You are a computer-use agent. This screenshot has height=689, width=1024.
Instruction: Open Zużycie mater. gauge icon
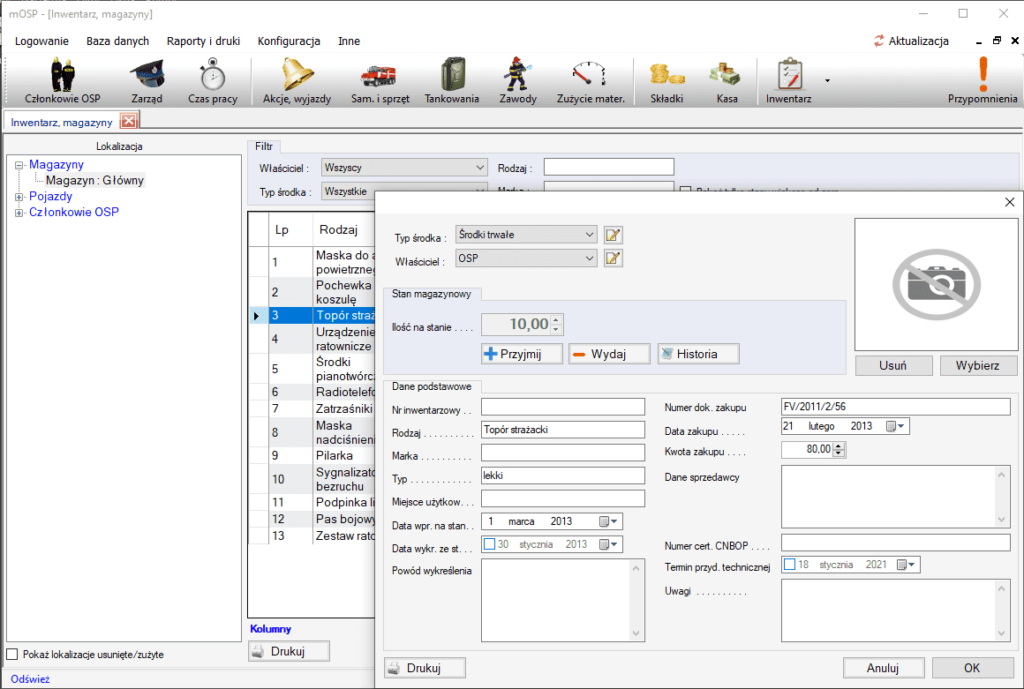point(590,81)
